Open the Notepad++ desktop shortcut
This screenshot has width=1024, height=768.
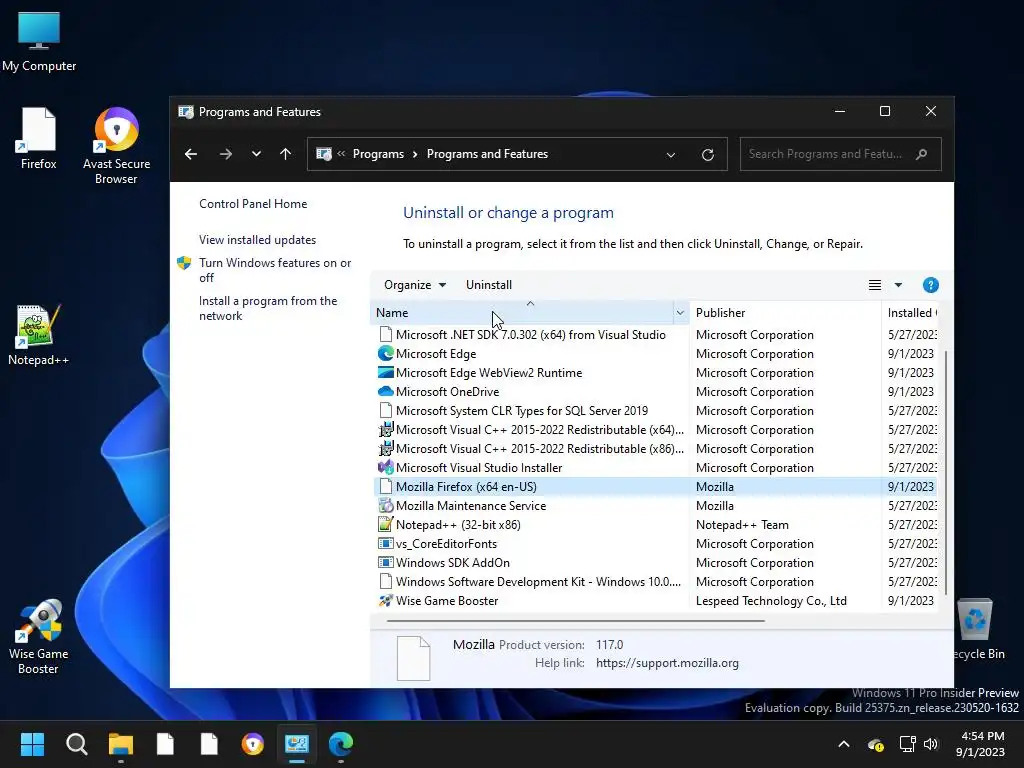38,334
